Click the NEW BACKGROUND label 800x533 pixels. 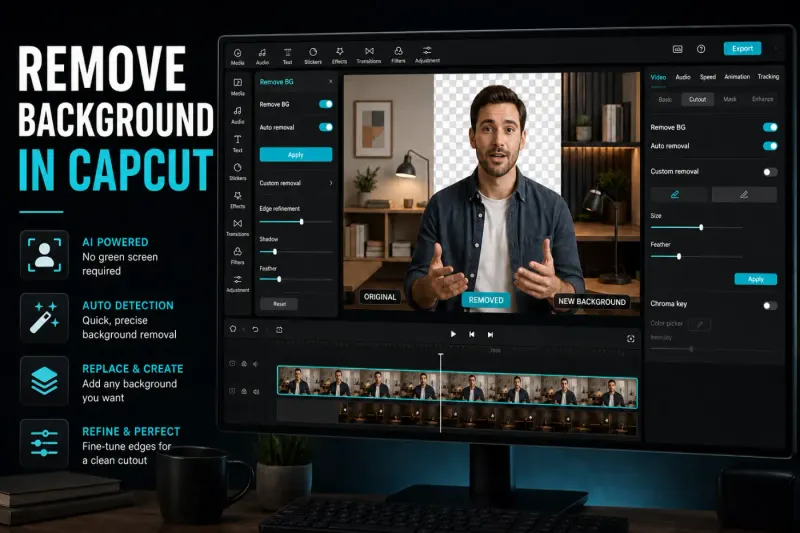(x=592, y=301)
